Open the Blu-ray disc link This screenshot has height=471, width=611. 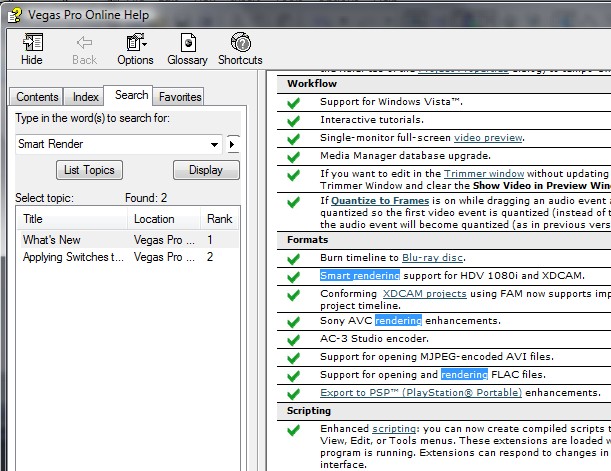click(x=433, y=258)
